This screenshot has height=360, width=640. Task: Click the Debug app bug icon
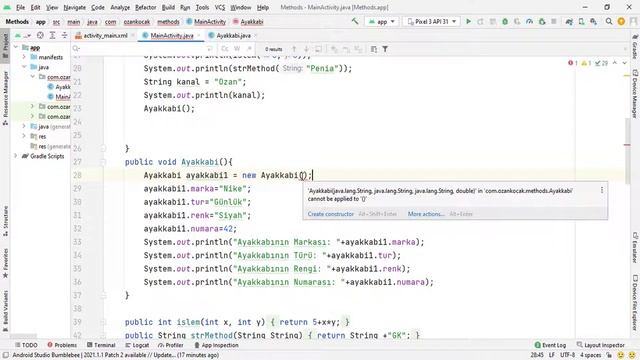[505, 22]
